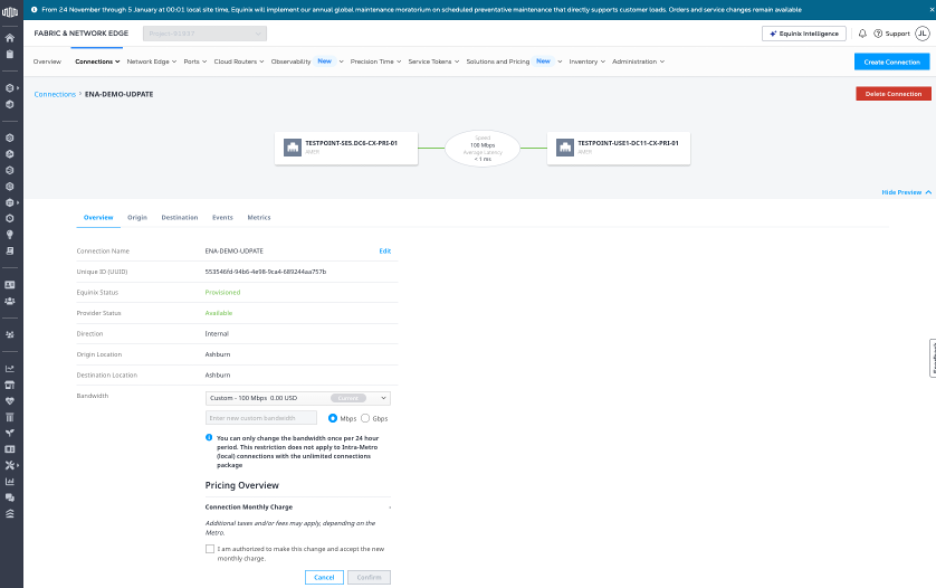Viewport: 936px width, 588px height.
Task: Check the authorization checkbox for the monthly charge
Action: [210, 549]
